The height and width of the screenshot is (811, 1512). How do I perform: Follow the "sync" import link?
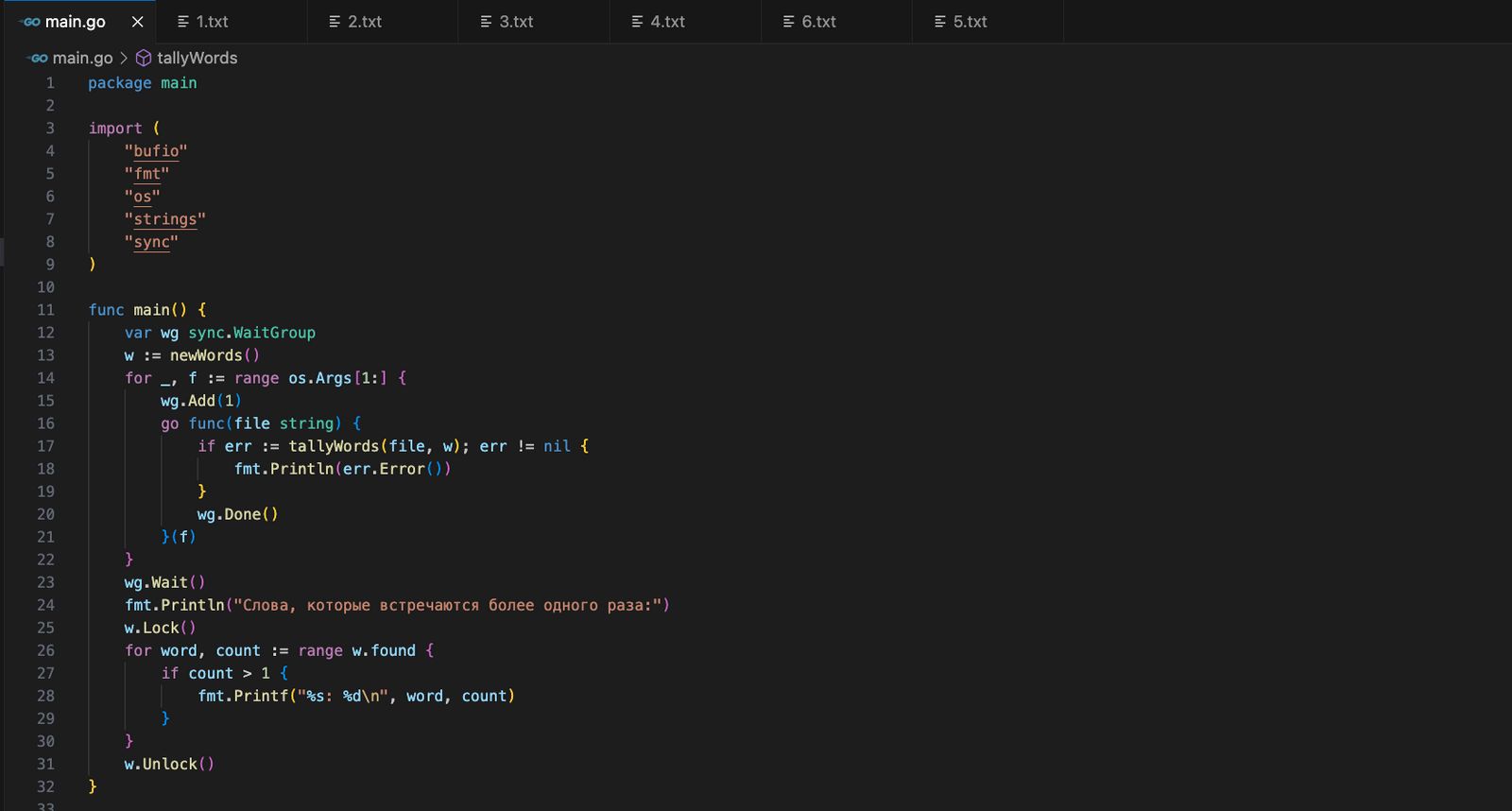(x=151, y=242)
